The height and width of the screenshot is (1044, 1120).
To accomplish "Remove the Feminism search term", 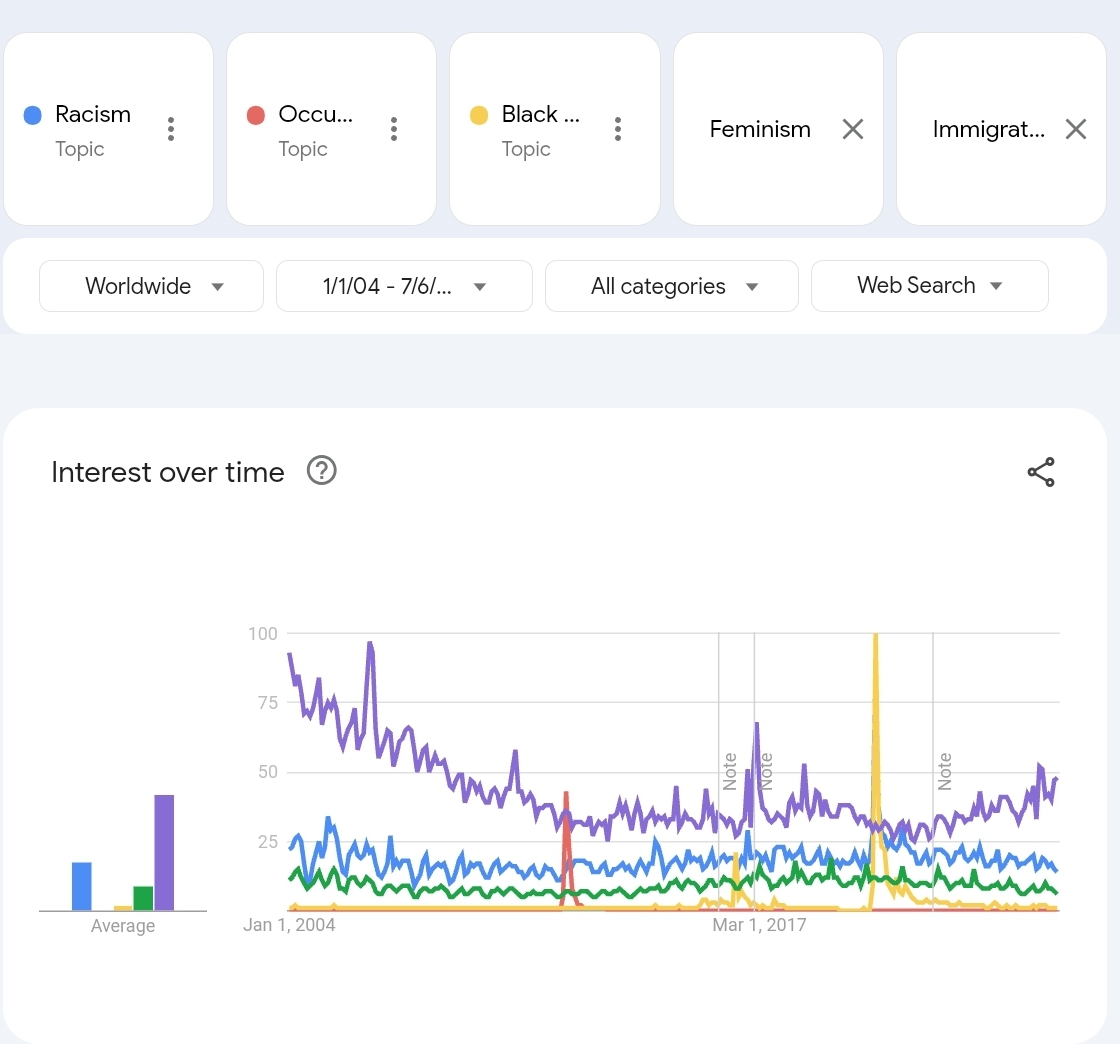I will tap(853, 129).
